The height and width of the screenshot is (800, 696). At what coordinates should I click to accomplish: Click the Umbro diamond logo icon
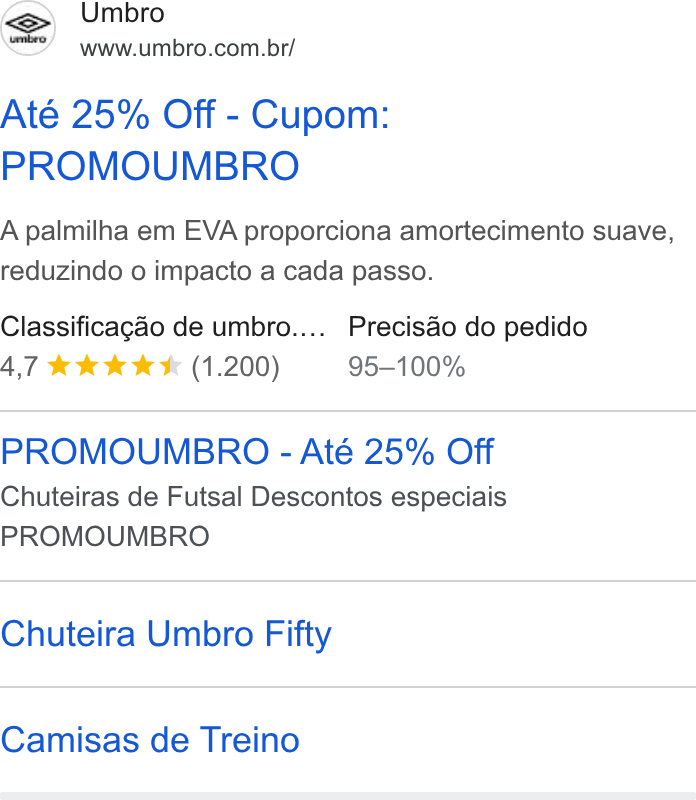[x=28, y=28]
